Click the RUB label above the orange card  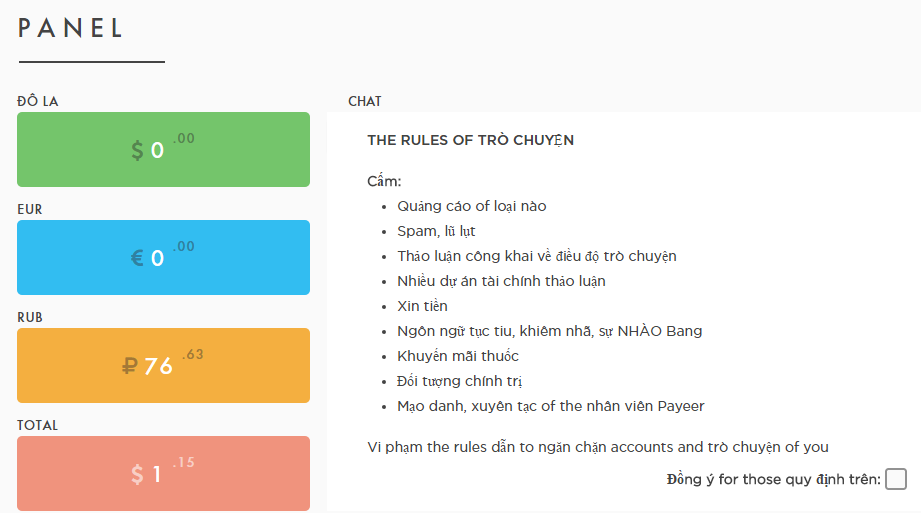click(x=30, y=317)
